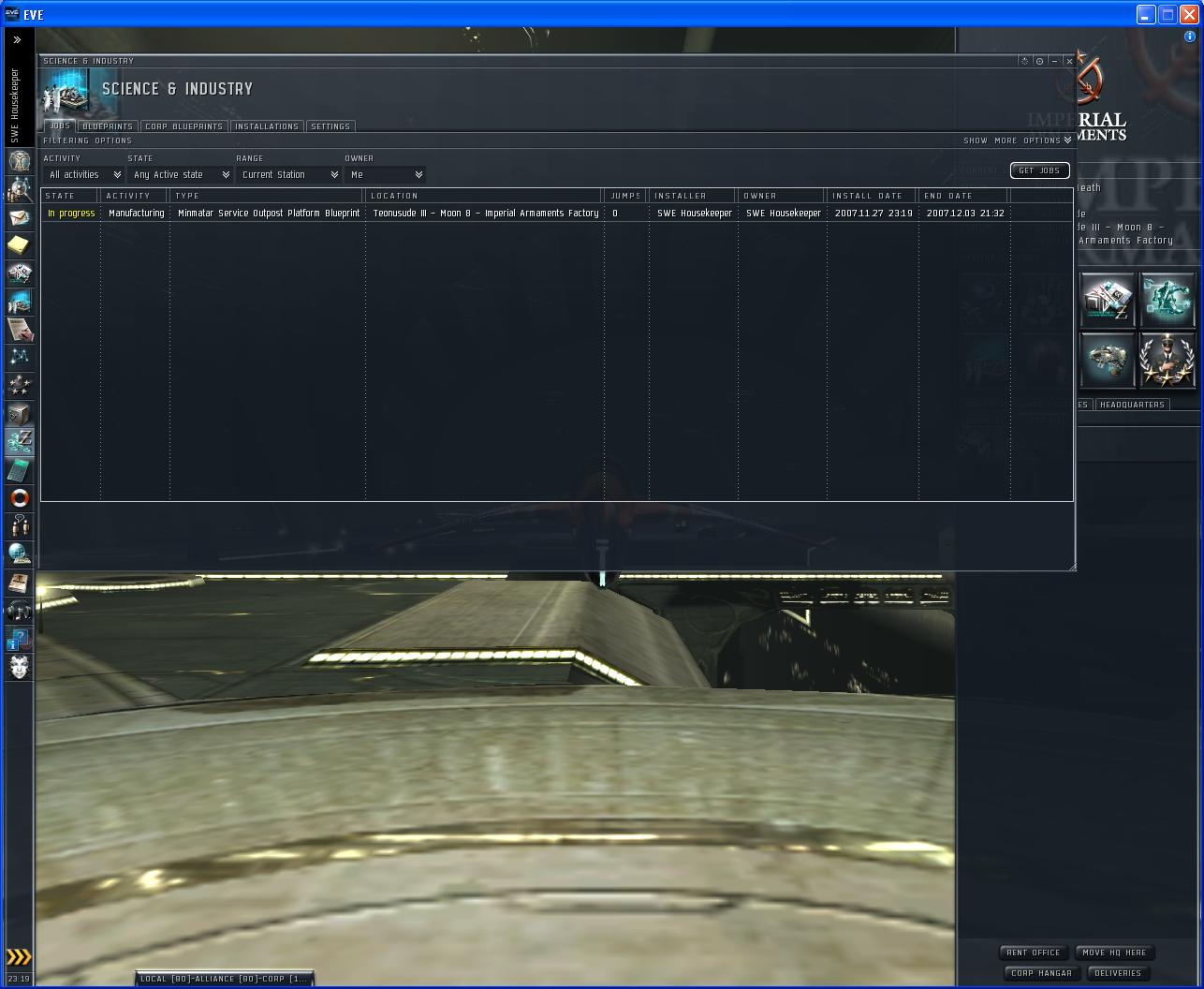The width and height of the screenshot is (1204, 989).
Task: Switch to the Settings tab
Action: (330, 126)
